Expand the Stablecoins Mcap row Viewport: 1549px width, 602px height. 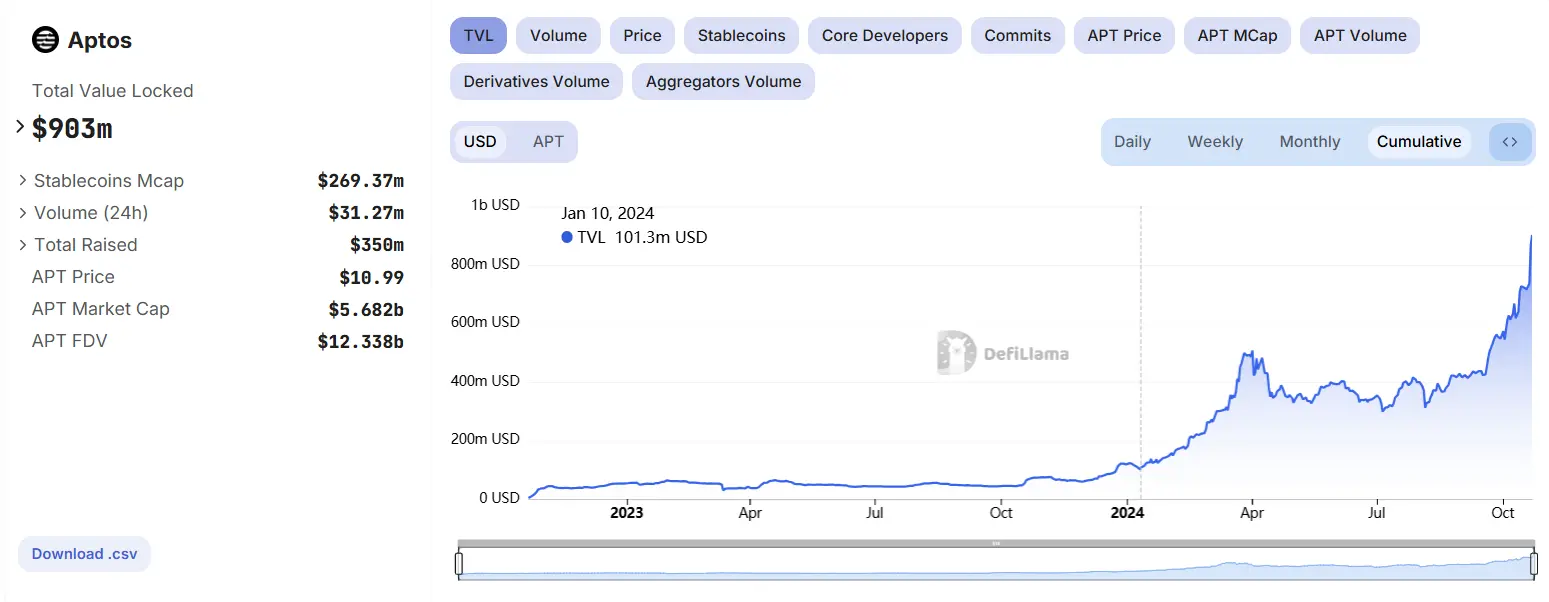coord(23,181)
